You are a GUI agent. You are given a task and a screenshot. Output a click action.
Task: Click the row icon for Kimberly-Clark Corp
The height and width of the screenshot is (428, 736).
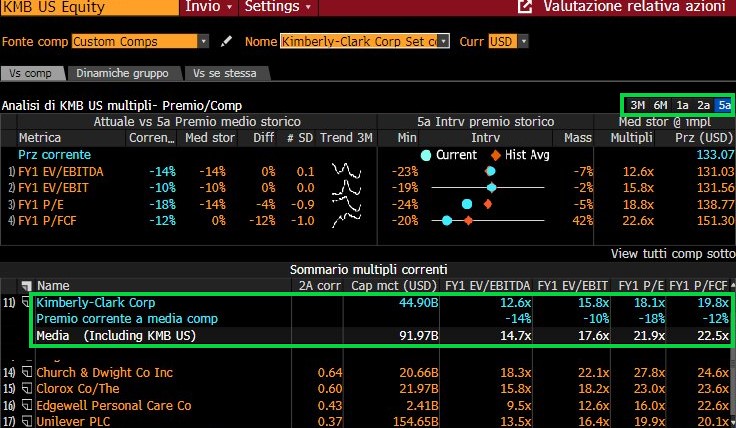[x=26, y=303]
